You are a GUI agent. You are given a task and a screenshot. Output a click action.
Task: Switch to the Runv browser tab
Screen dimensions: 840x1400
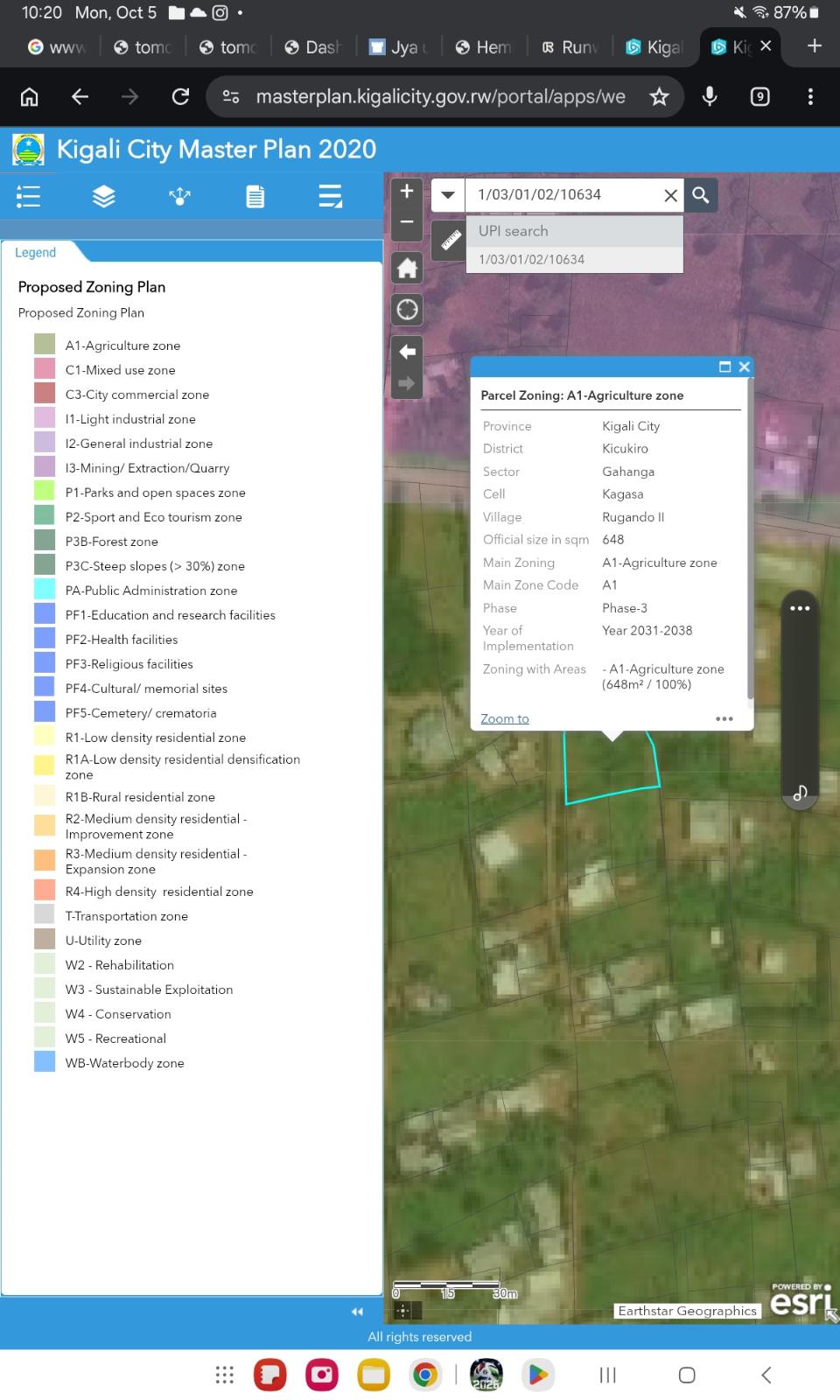(x=569, y=47)
